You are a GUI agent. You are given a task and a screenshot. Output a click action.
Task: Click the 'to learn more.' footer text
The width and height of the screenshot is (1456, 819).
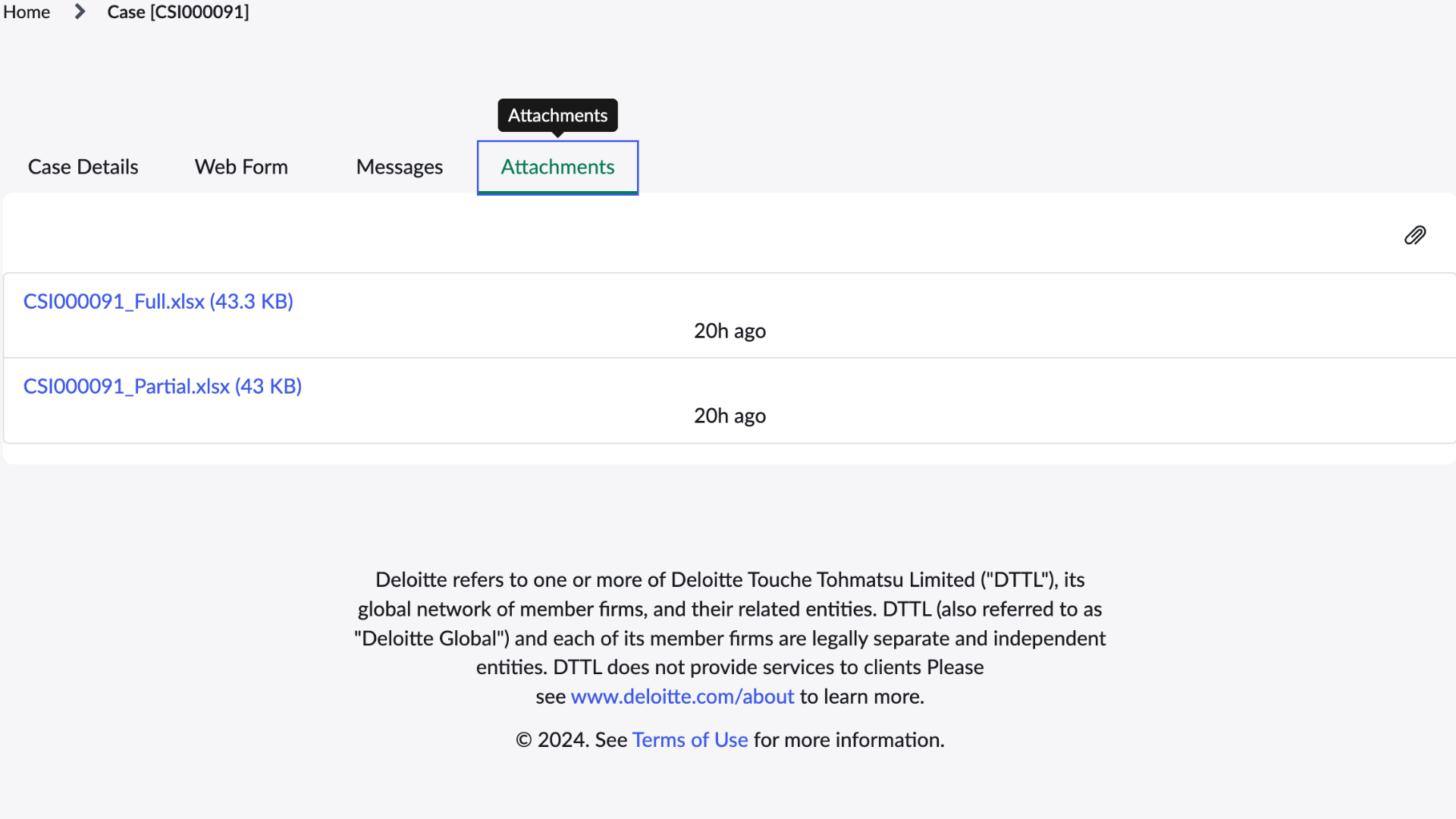862,696
